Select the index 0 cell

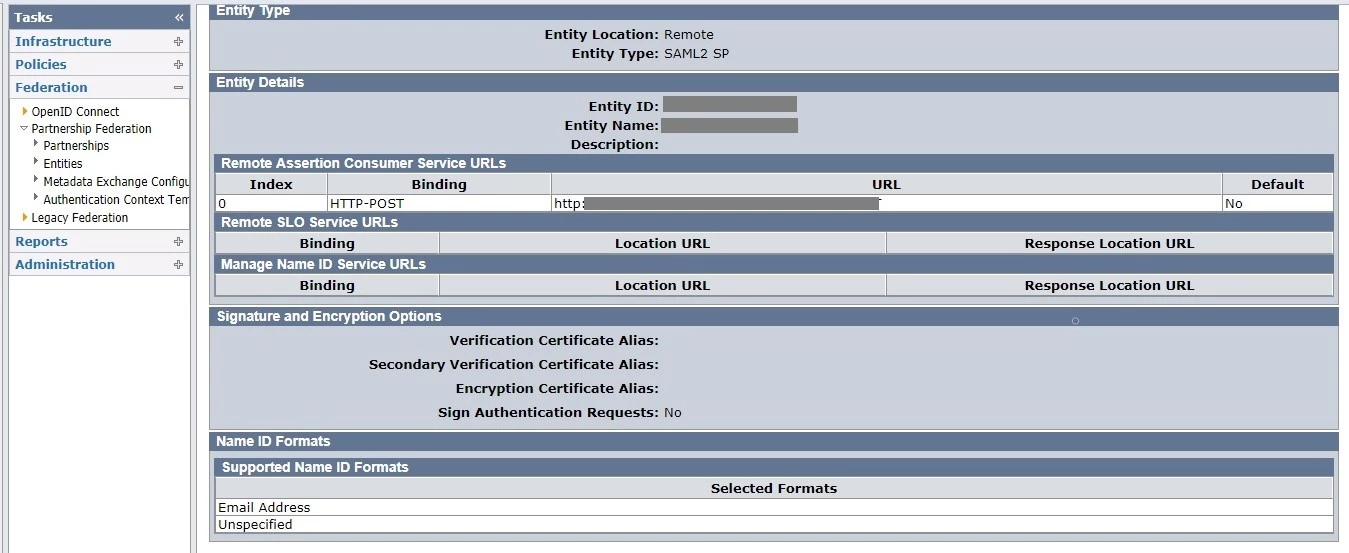click(x=271, y=203)
